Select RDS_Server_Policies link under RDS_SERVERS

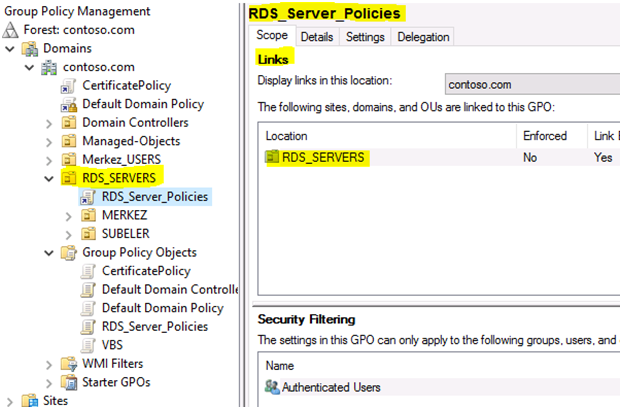pos(155,197)
